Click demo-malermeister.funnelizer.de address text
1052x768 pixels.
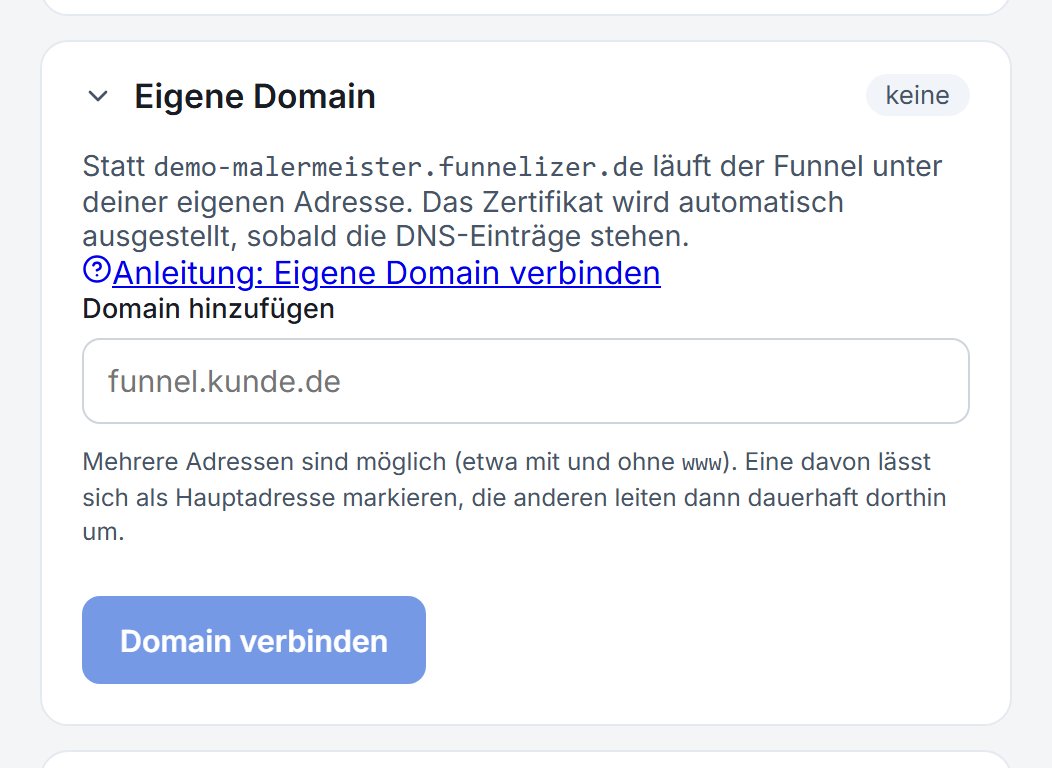click(x=399, y=167)
